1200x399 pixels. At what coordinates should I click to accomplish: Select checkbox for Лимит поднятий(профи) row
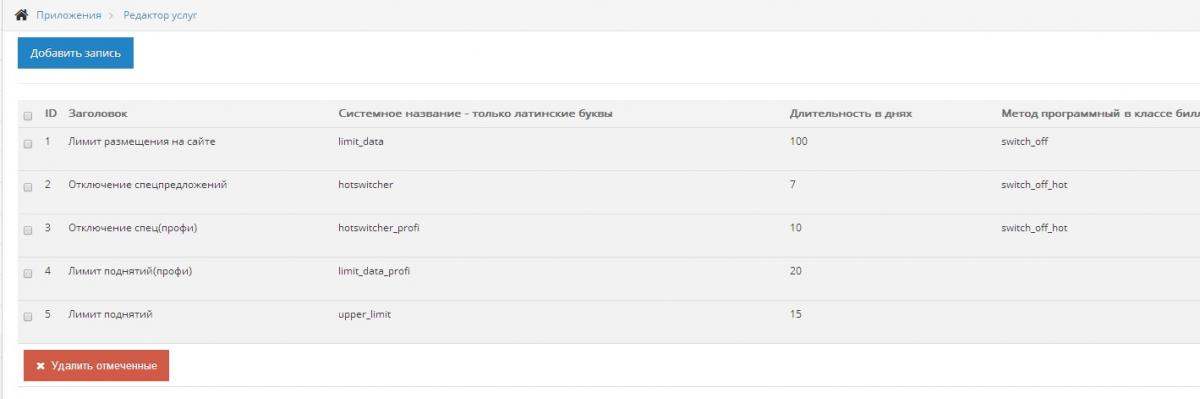pos(28,274)
